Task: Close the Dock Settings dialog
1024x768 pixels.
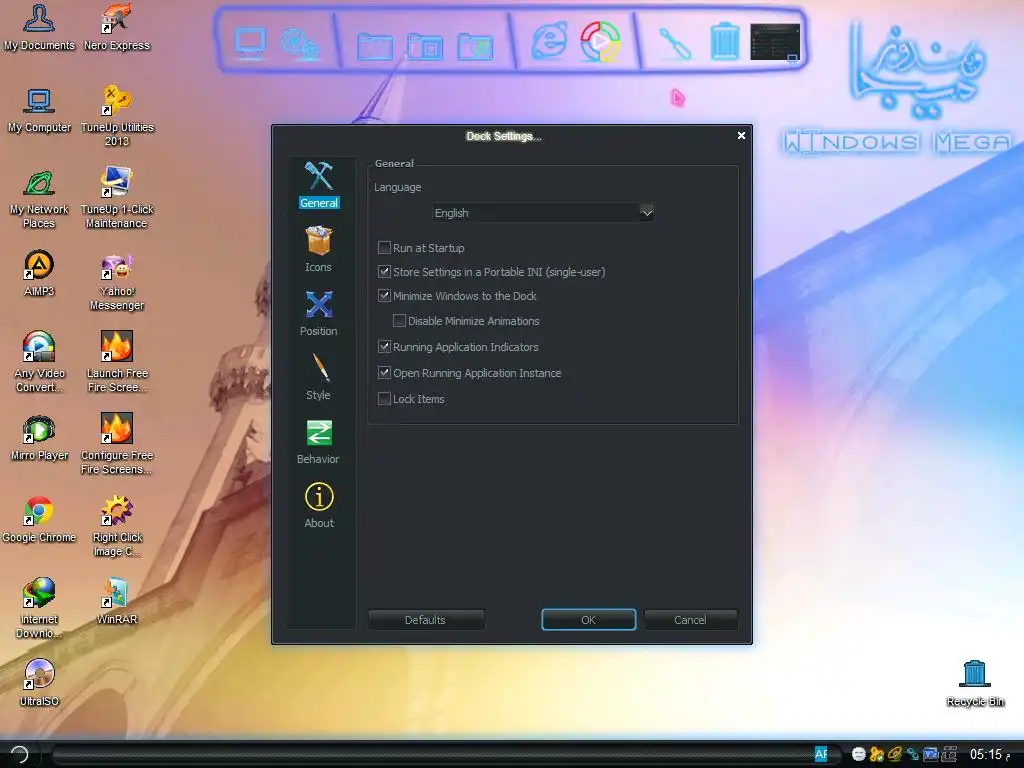Action: point(741,136)
